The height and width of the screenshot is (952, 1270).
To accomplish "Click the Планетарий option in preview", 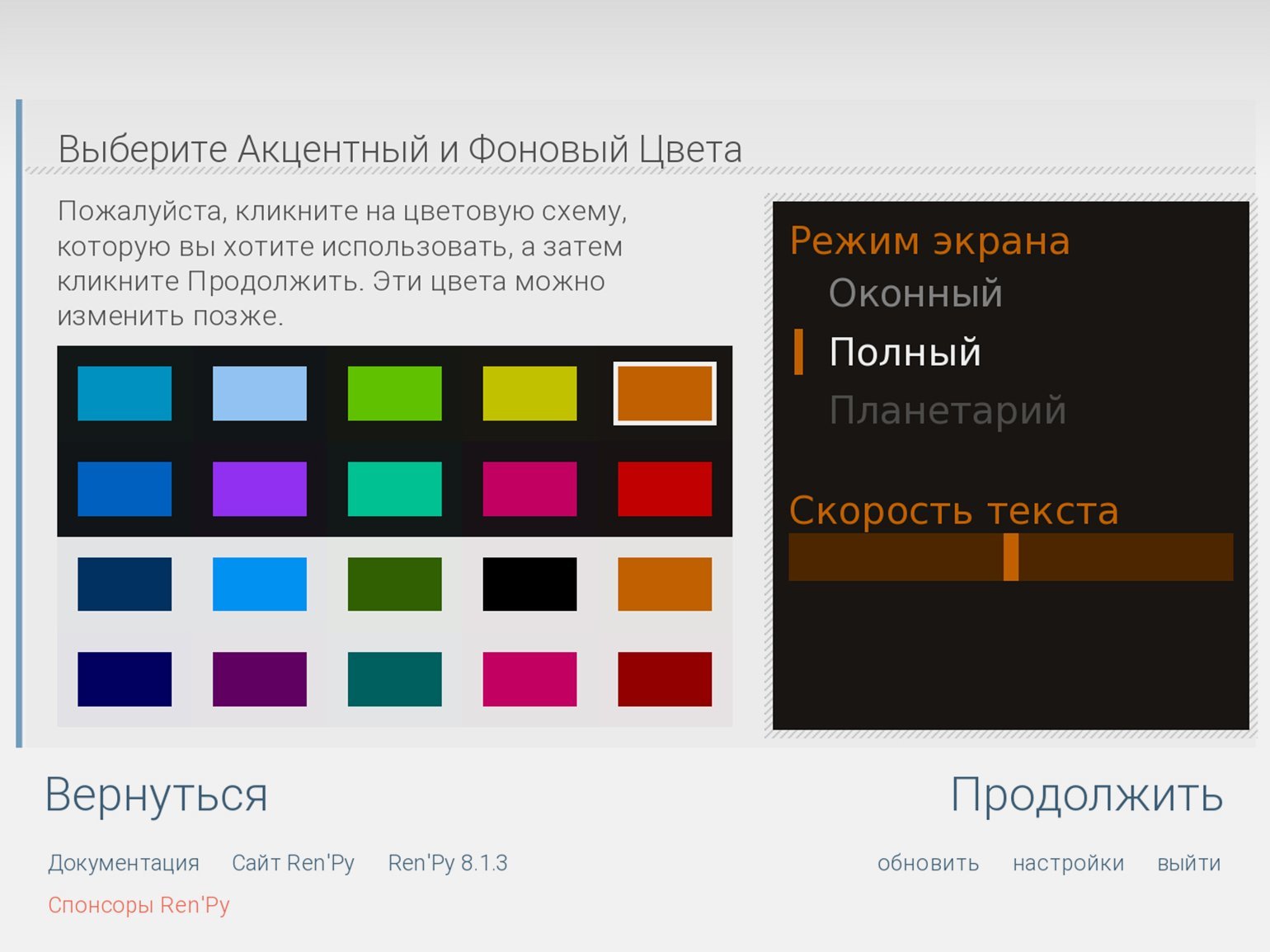I will [x=948, y=410].
